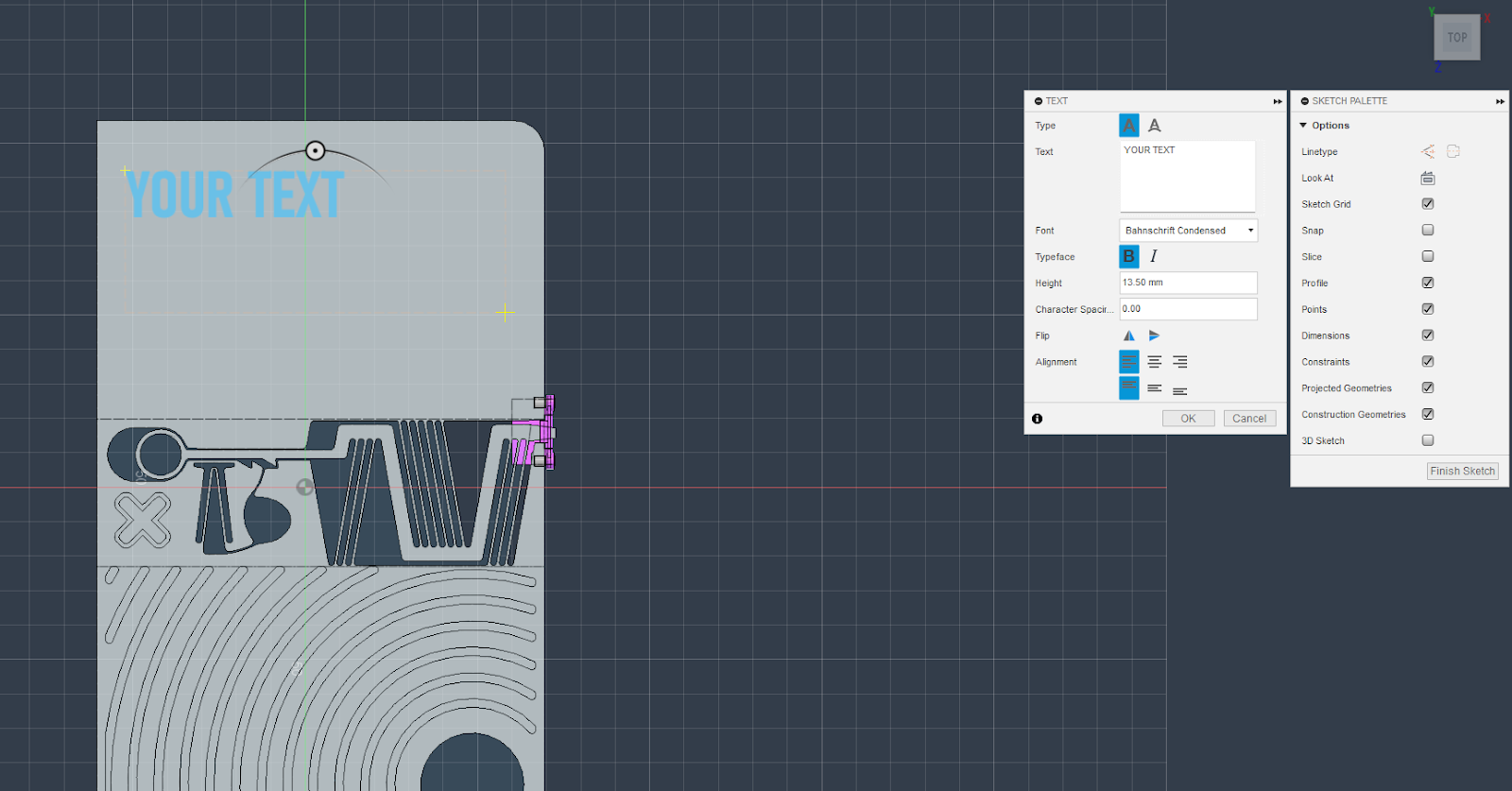Dock the SKETCH PALETTE with double arrows
The width and height of the screenshot is (1512, 791).
pyautogui.click(x=1500, y=101)
